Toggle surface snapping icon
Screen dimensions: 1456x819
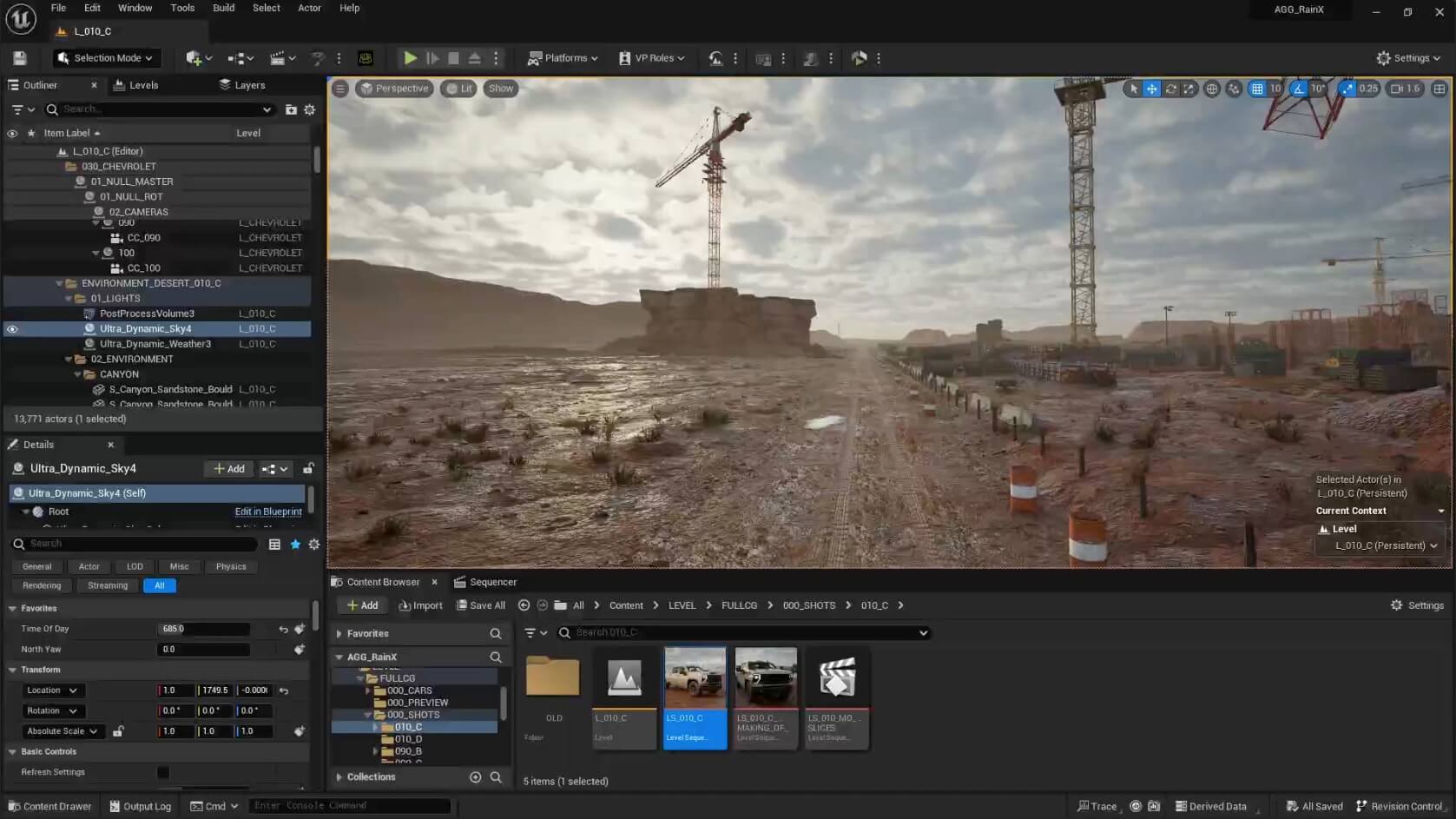(1234, 89)
